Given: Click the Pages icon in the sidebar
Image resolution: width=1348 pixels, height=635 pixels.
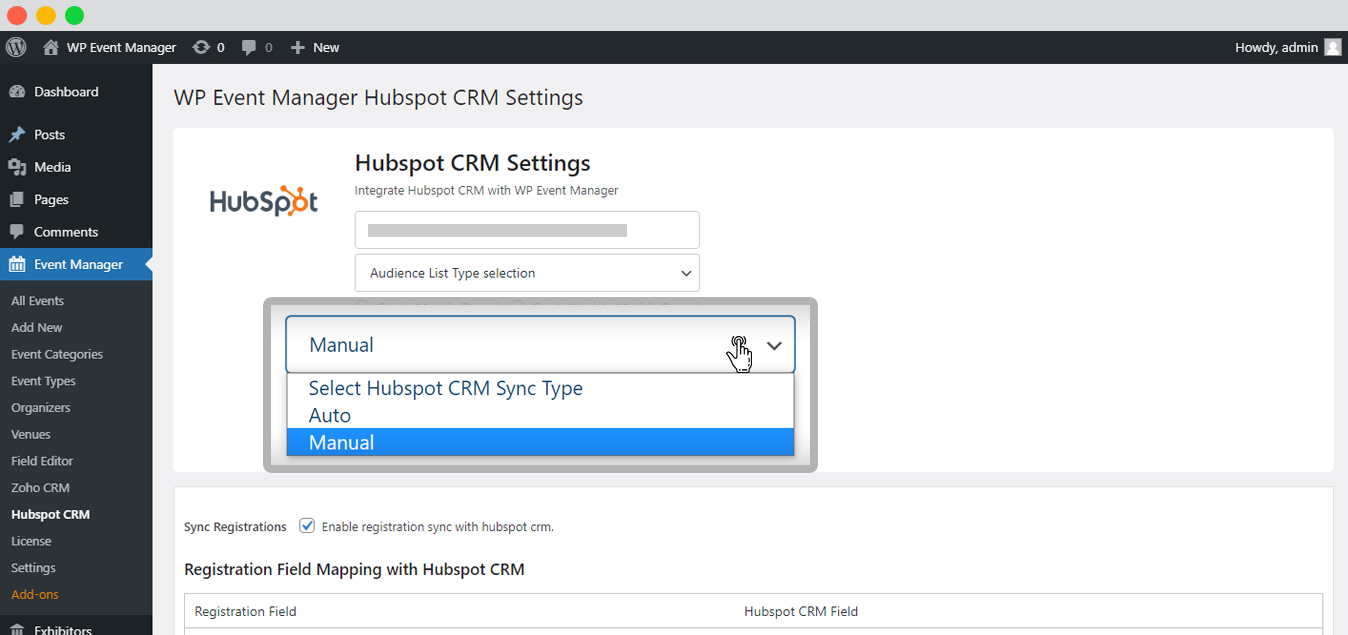Looking at the screenshot, I should (x=17, y=200).
